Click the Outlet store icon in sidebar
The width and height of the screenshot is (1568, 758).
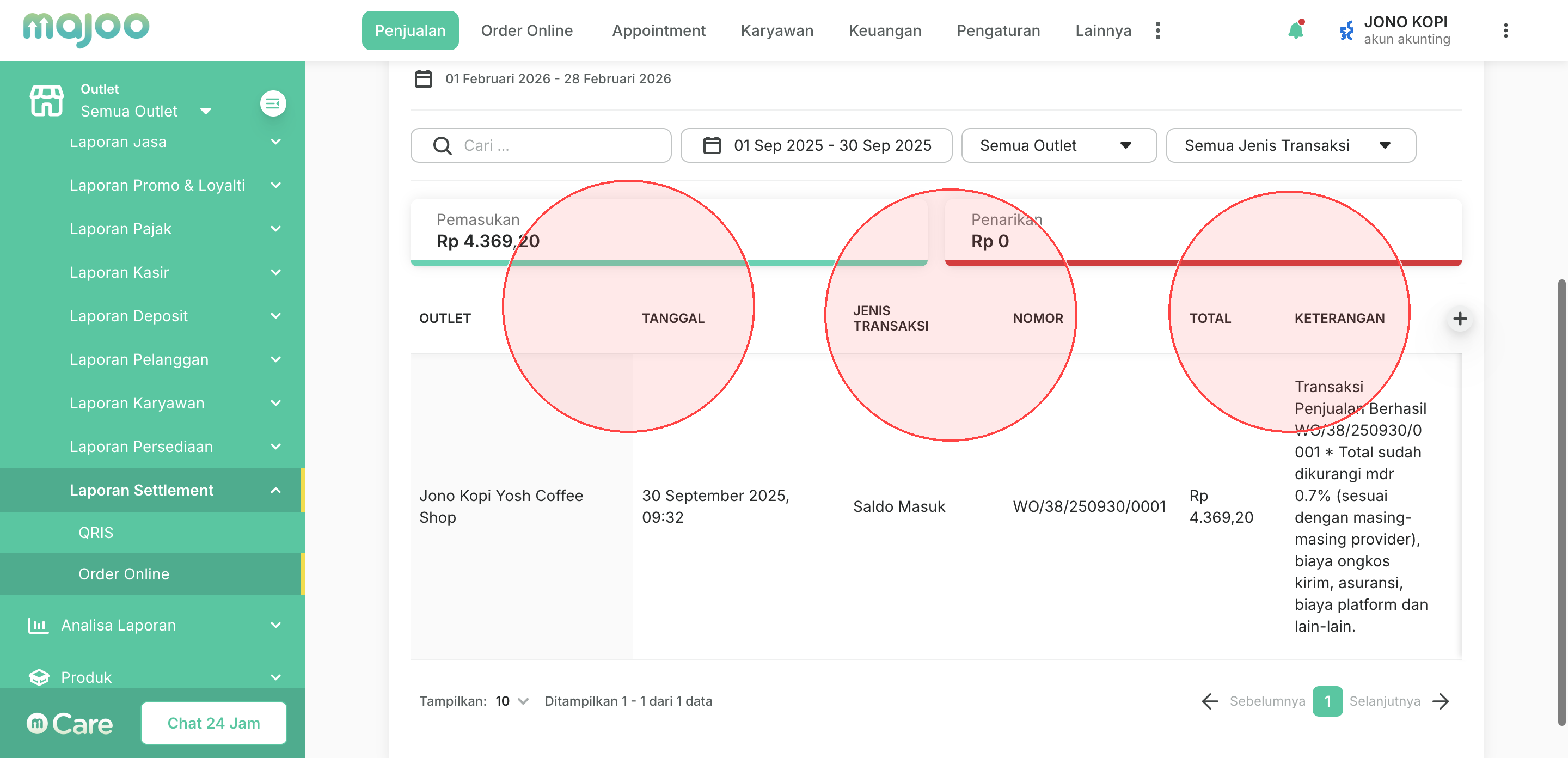click(x=47, y=100)
